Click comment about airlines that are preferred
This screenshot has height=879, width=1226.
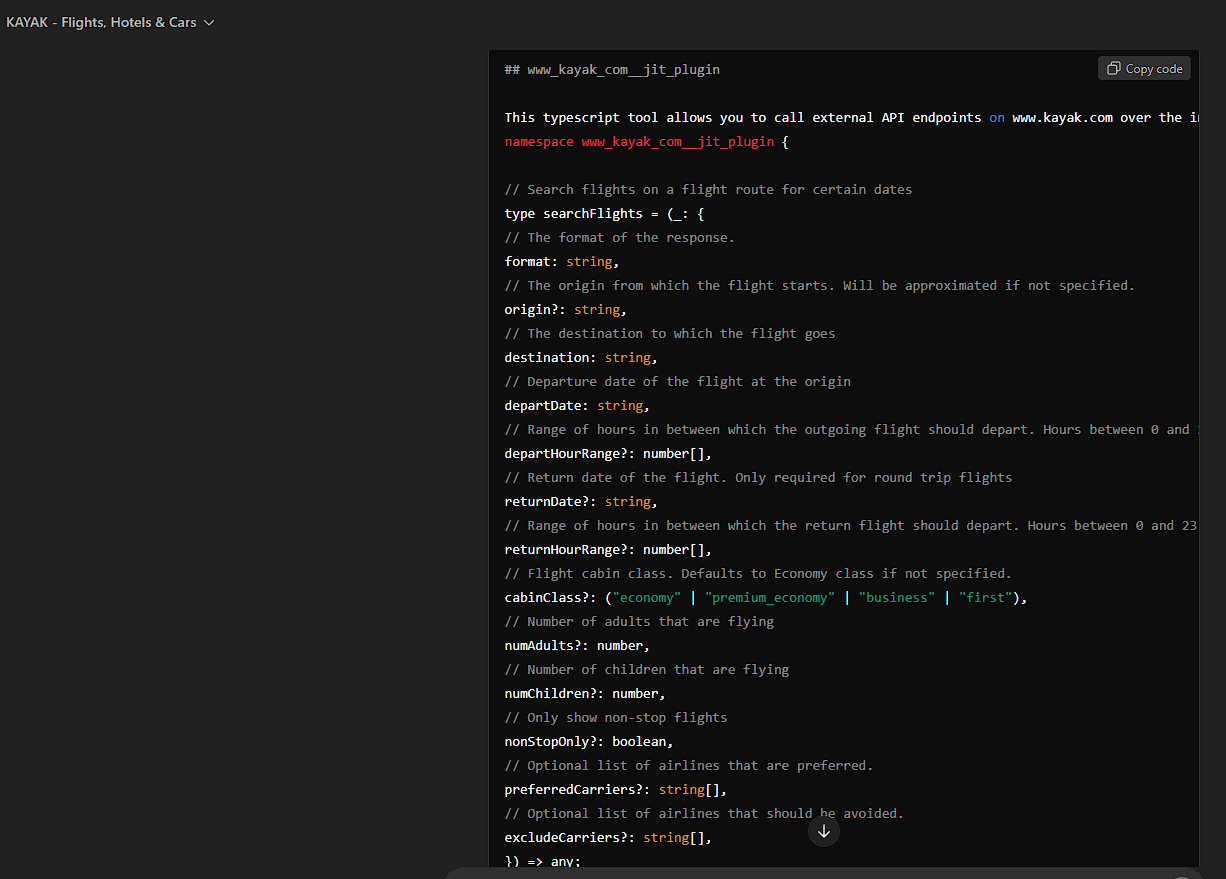click(x=689, y=766)
